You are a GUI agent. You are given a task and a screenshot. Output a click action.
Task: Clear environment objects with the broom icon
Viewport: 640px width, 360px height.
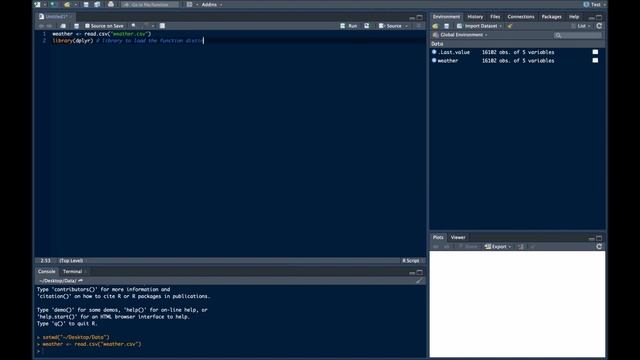(x=510, y=26)
